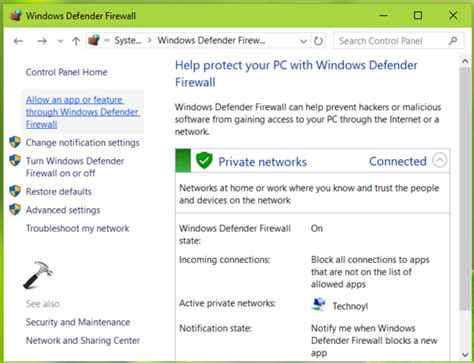Go forward with the right arrow
Viewport: 474px width, 363px height.
point(42,41)
